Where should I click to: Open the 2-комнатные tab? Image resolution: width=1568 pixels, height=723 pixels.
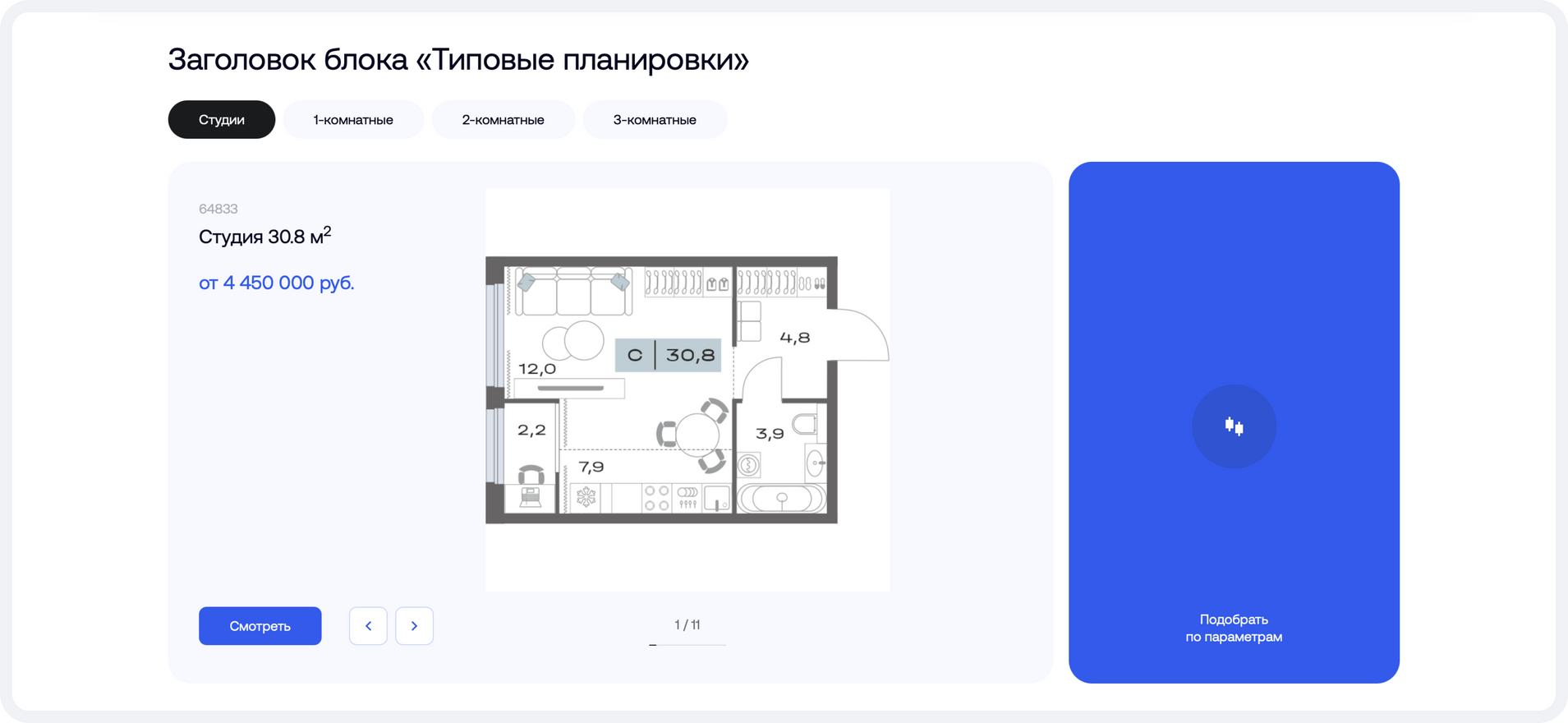click(x=503, y=120)
